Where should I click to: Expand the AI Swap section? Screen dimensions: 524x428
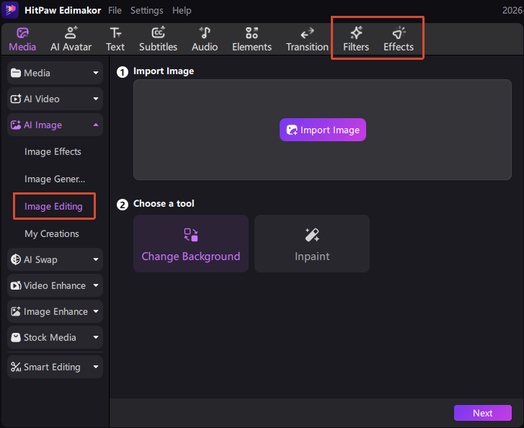coord(55,260)
